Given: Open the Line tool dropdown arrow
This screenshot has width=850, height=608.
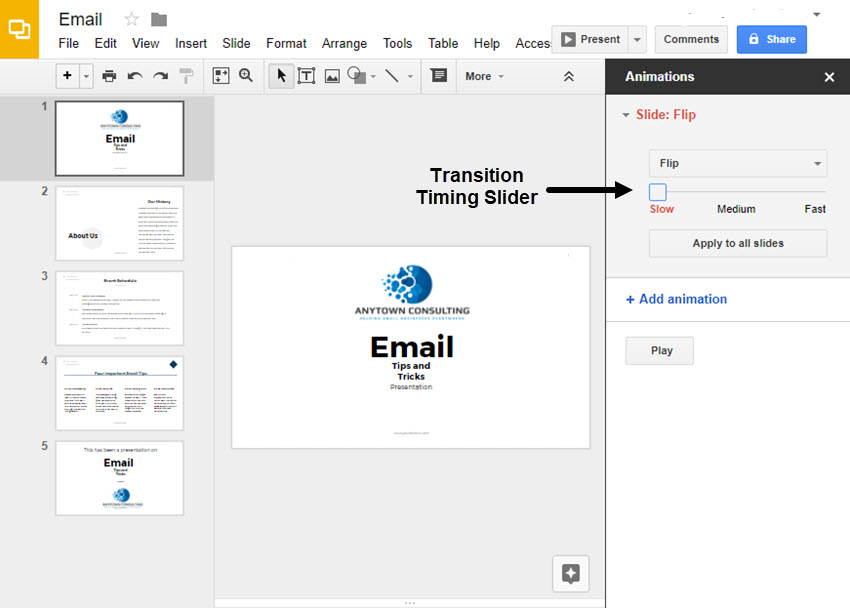Looking at the screenshot, I should click(x=410, y=76).
